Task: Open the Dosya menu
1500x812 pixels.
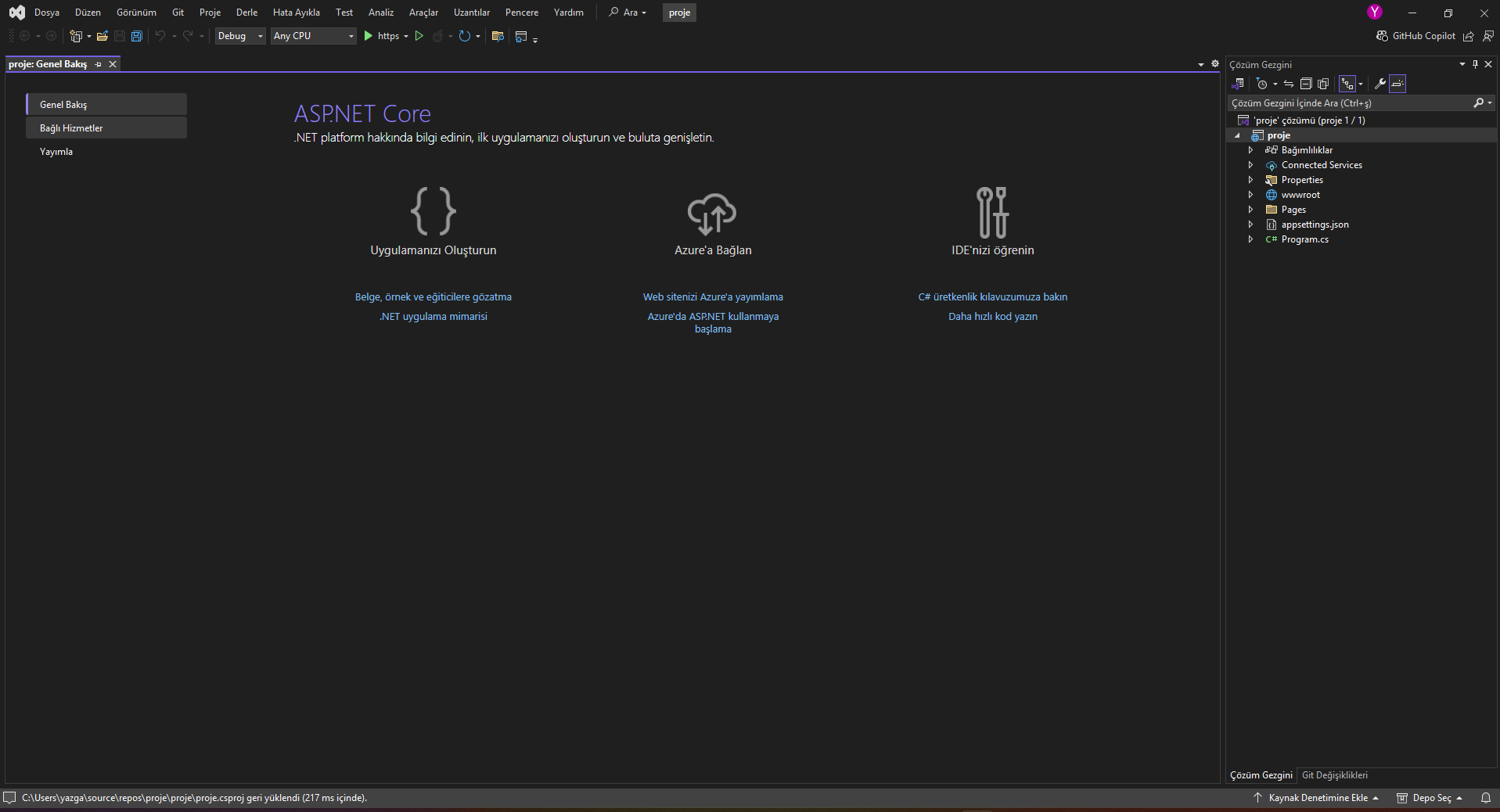Action: (47, 13)
